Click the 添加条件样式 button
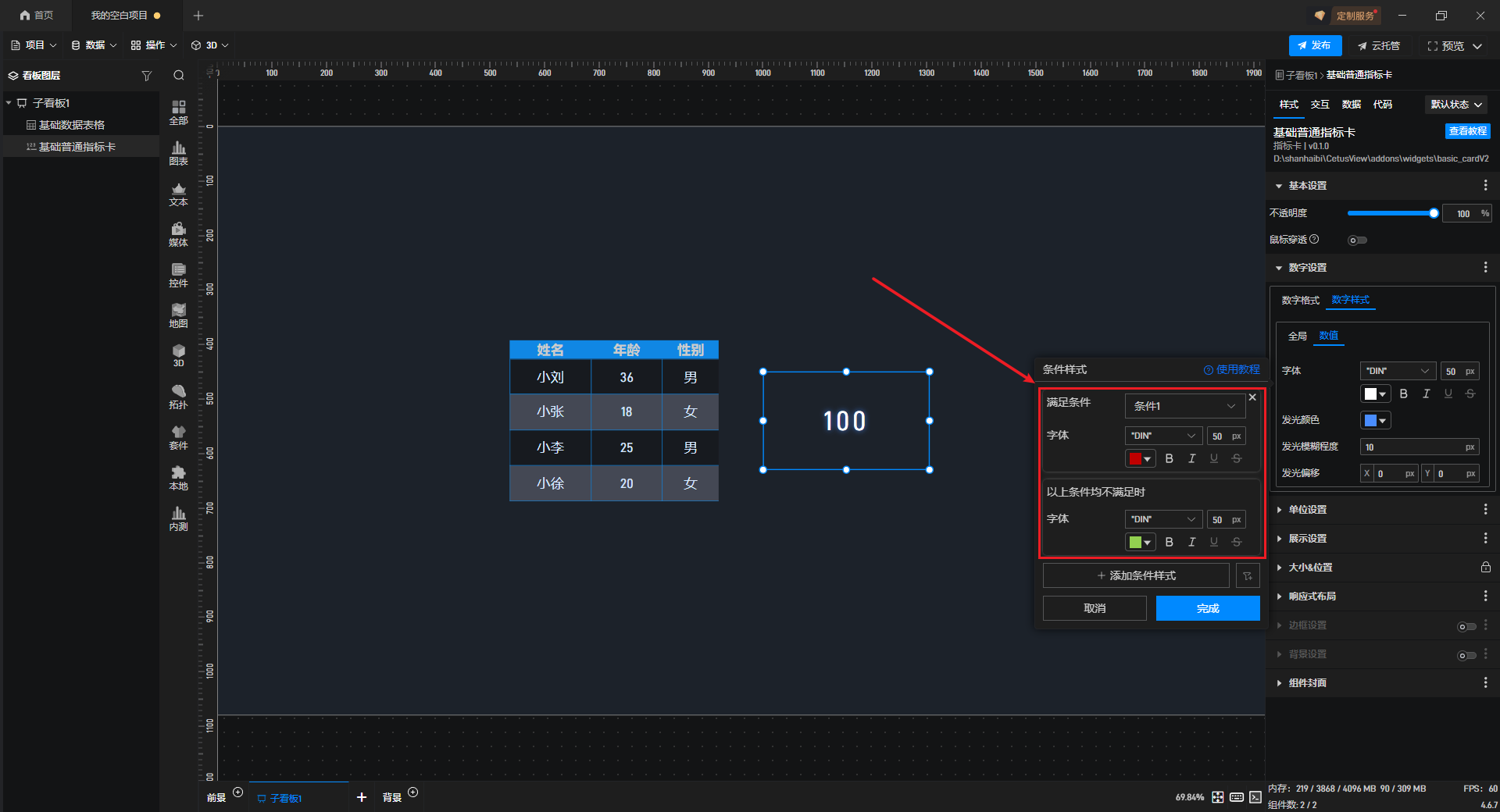The height and width of the screenshot is (812, 1500). [x=1136, y=575]
